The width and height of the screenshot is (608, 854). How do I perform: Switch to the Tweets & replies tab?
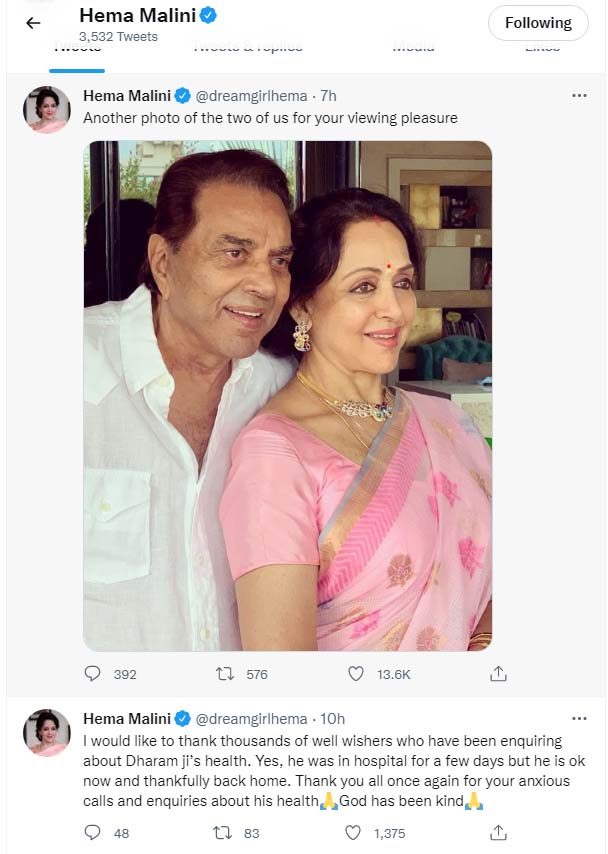pyautogui.click(x=248, y=48)
